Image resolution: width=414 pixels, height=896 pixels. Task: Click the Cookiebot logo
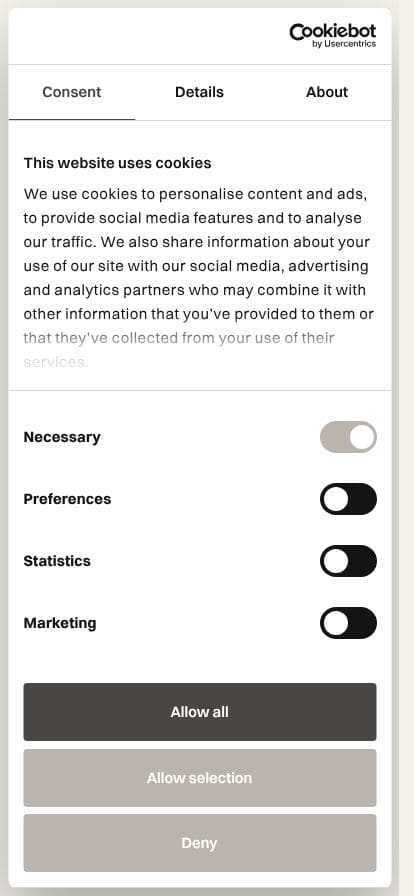pyautogui.click(x=333, y=35)
